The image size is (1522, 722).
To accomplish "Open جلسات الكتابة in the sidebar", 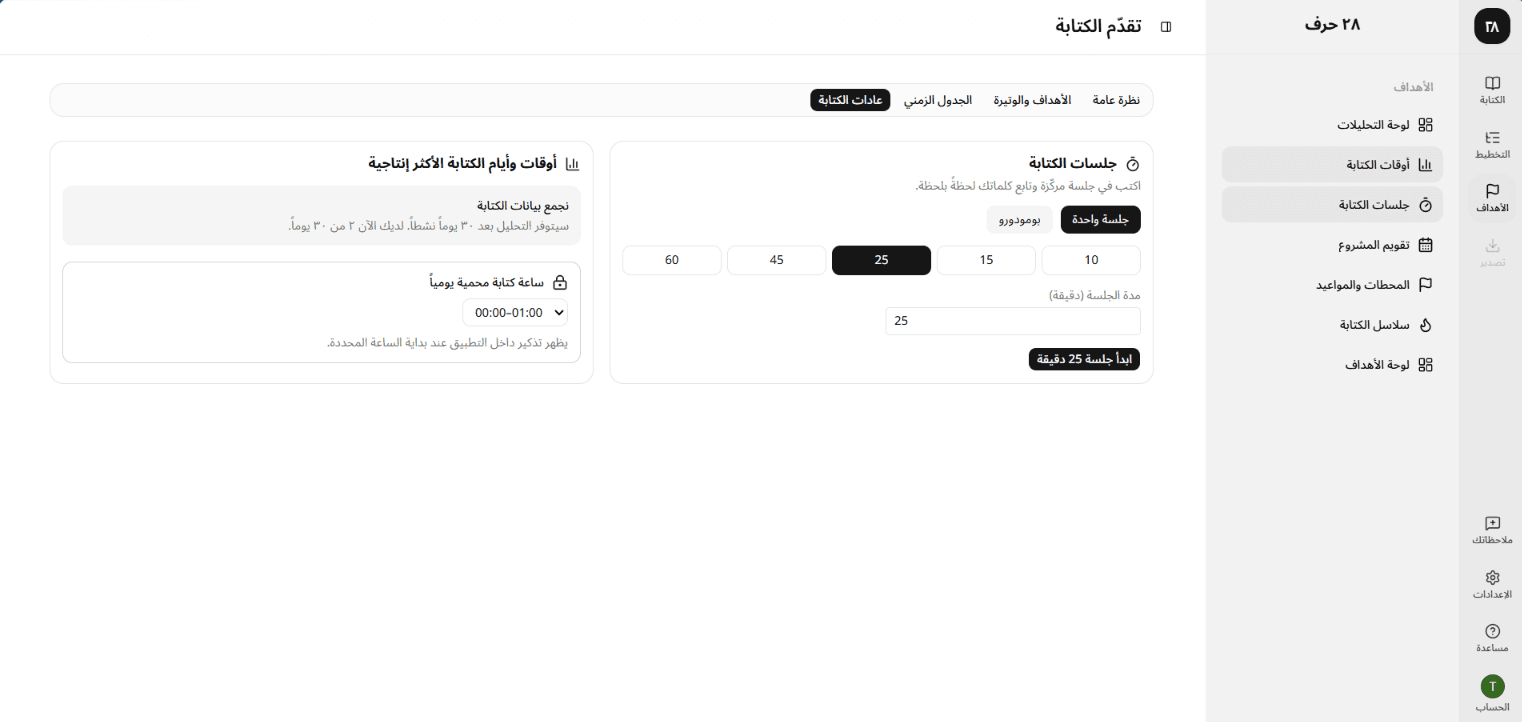I will (1333, 205).
